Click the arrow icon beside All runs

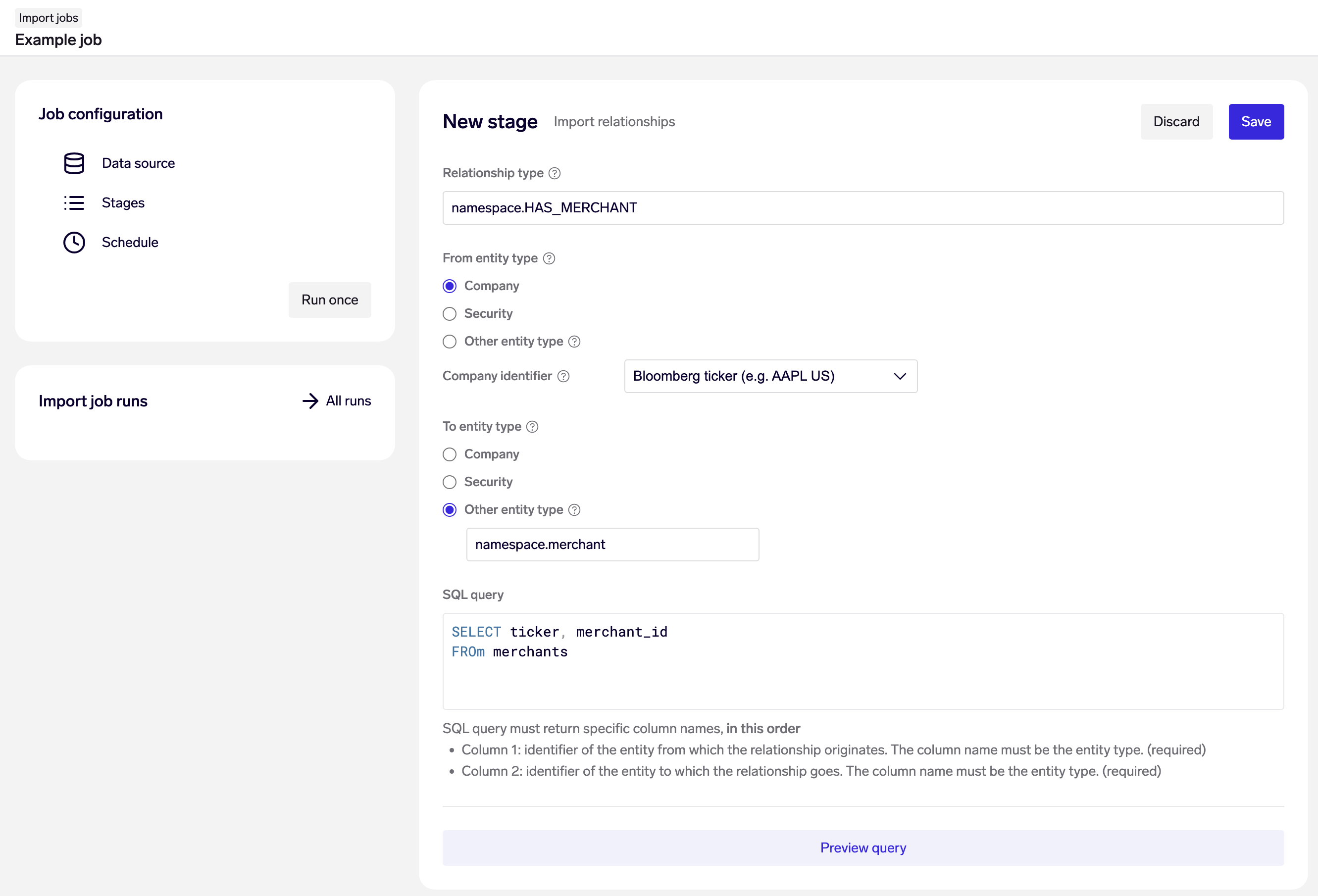(x=310, y=401)
